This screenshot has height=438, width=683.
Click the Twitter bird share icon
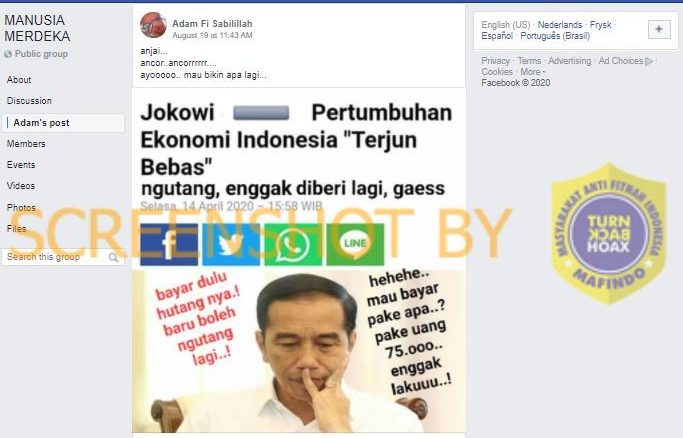231,244
